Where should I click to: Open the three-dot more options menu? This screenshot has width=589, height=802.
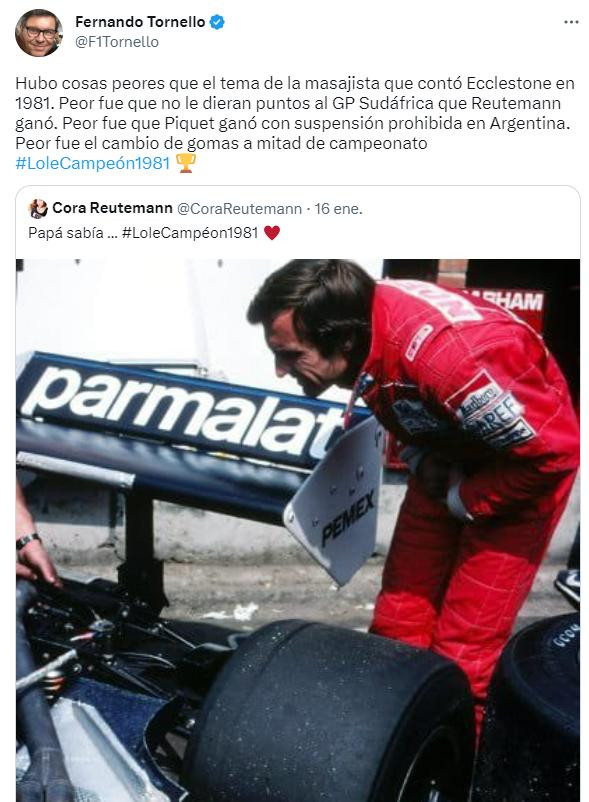(571, 22)
